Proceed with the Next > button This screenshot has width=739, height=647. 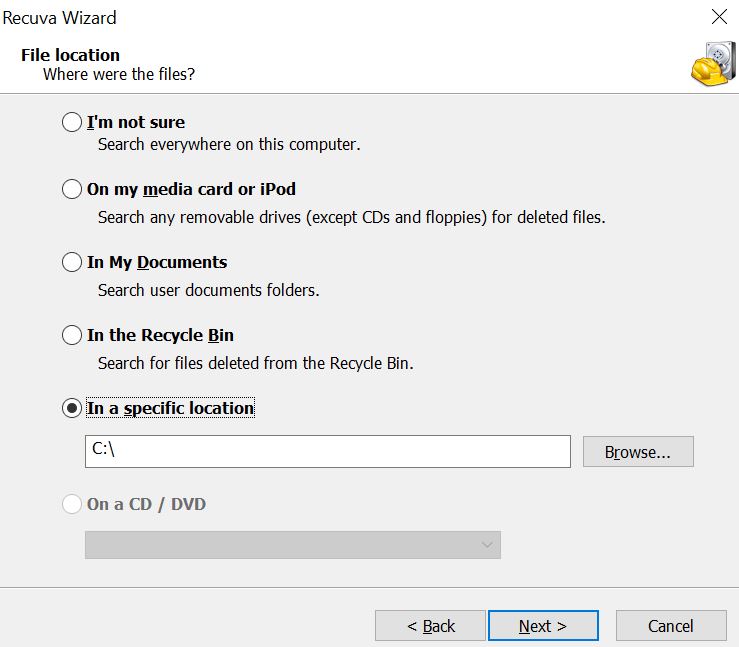click(543, 626)
